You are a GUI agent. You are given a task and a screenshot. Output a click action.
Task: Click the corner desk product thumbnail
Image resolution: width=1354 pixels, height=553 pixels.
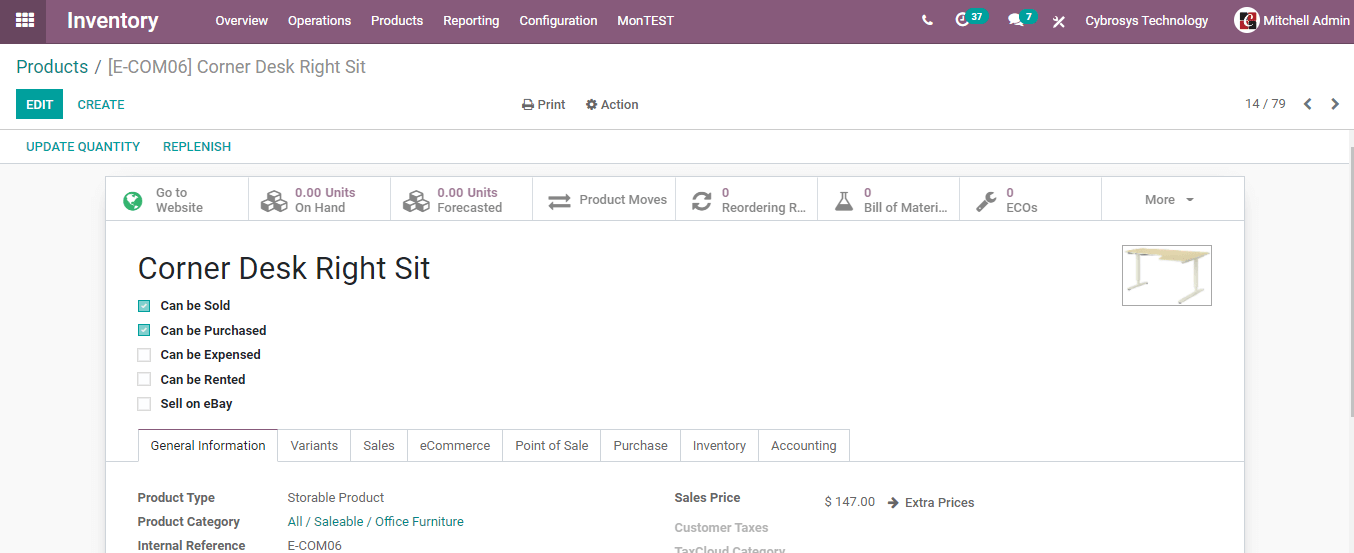coord(1167,275)
